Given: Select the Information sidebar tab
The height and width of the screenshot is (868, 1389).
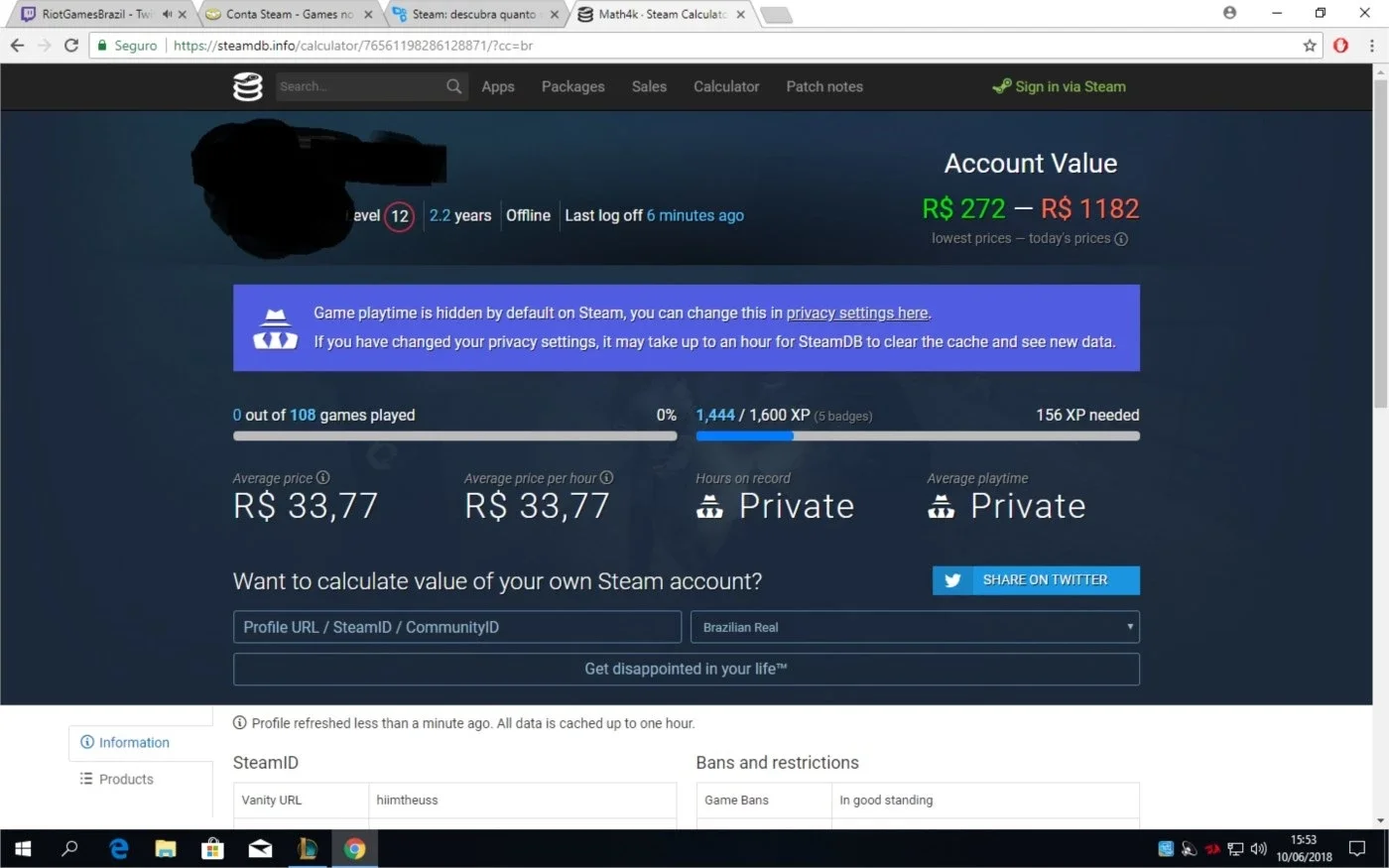Looking at the screenshot, I should point(140,743).
